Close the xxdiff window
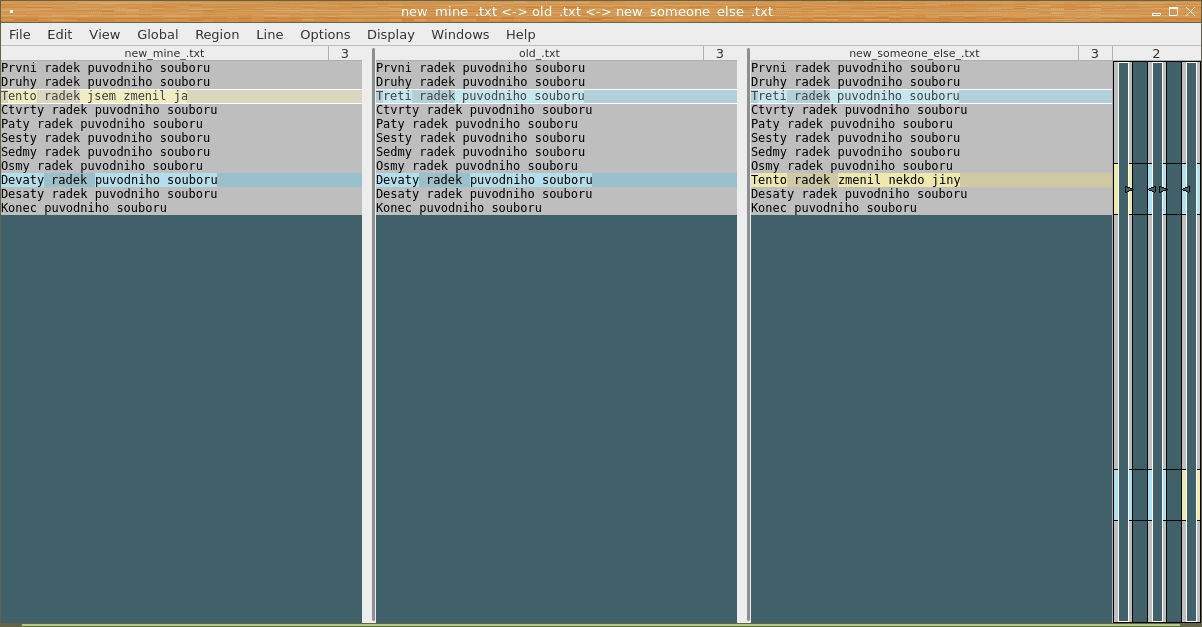 coord(1190,12)
